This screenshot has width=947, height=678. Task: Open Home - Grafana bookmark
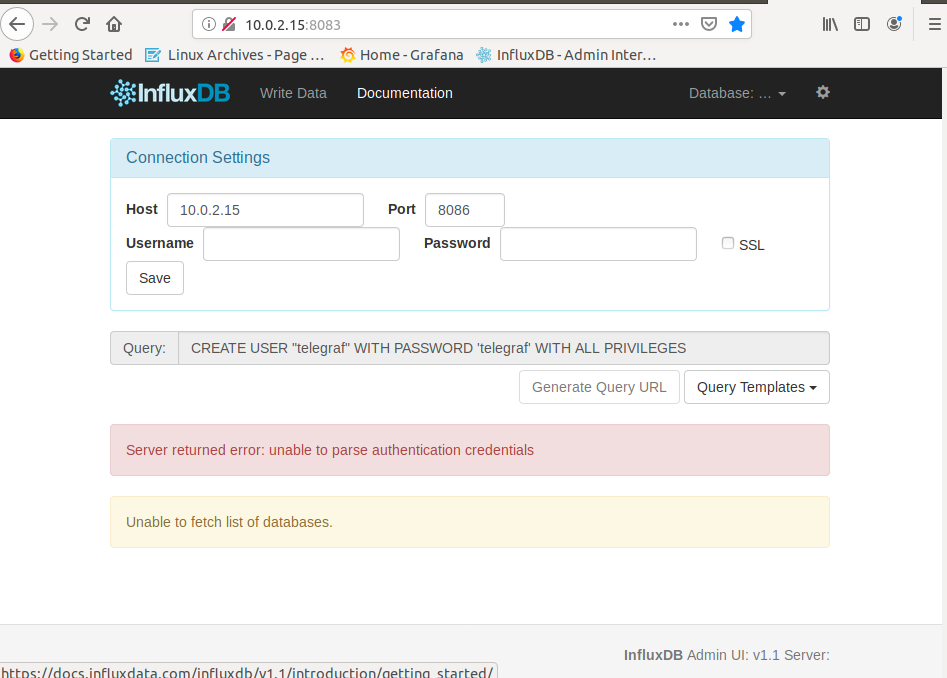402,55
